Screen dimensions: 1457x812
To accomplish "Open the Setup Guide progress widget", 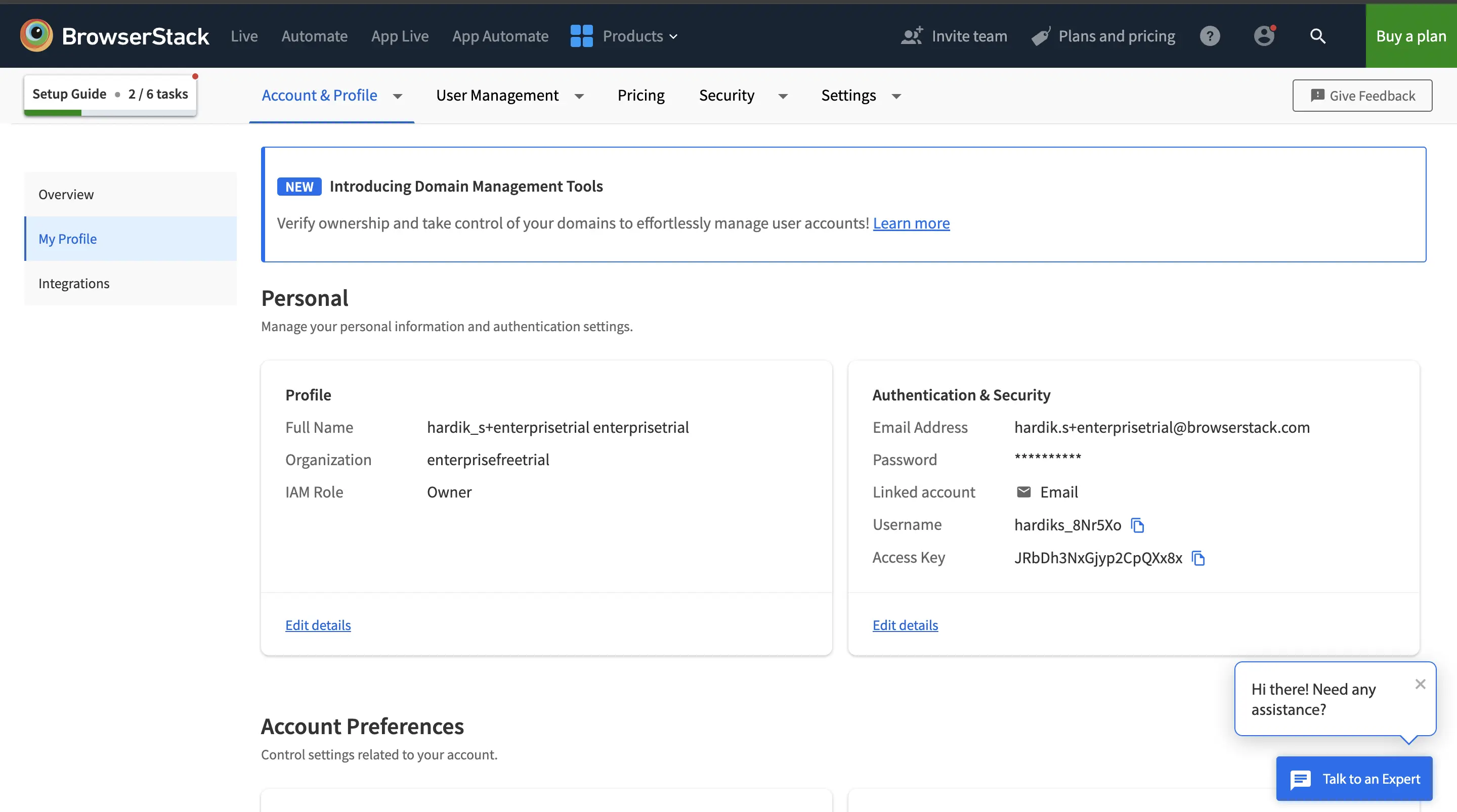I will (x=110, y=95).
